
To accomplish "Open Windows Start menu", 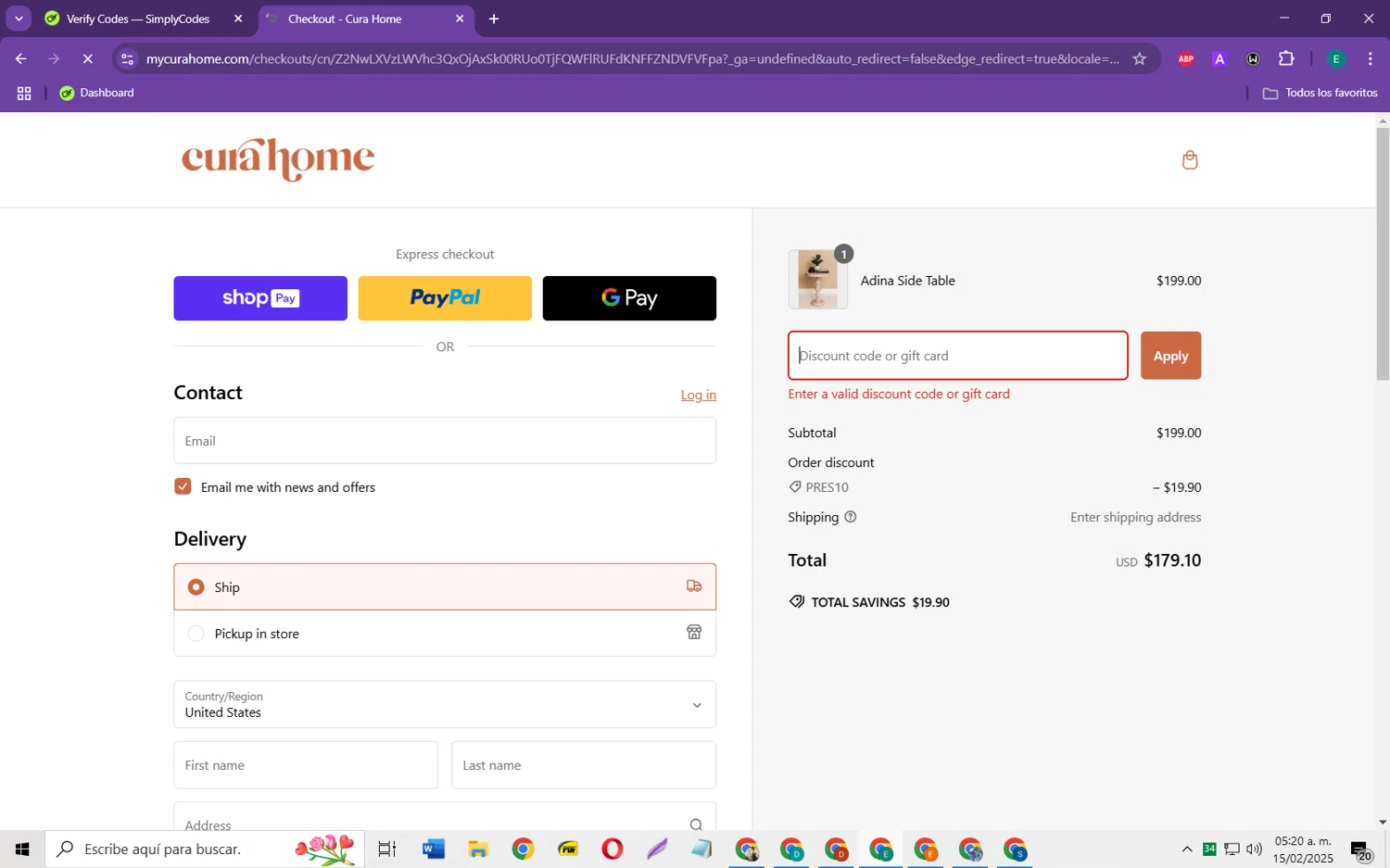I will [22, 849].
